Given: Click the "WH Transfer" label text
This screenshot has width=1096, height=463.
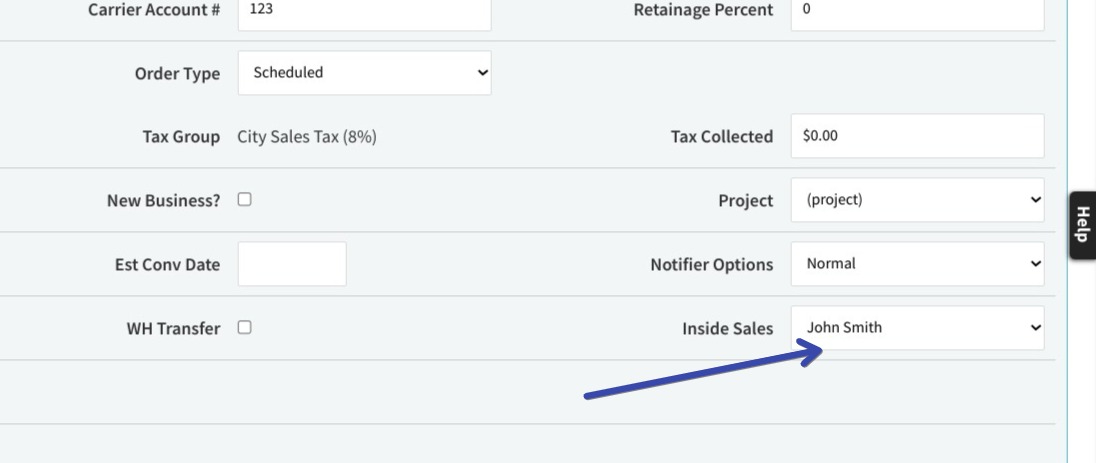Looking at the screenshot, I should [173, 329].
